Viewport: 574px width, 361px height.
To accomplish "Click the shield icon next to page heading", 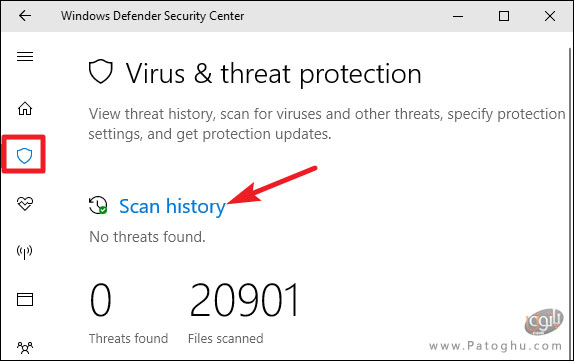I will click(x=101, y=71).
